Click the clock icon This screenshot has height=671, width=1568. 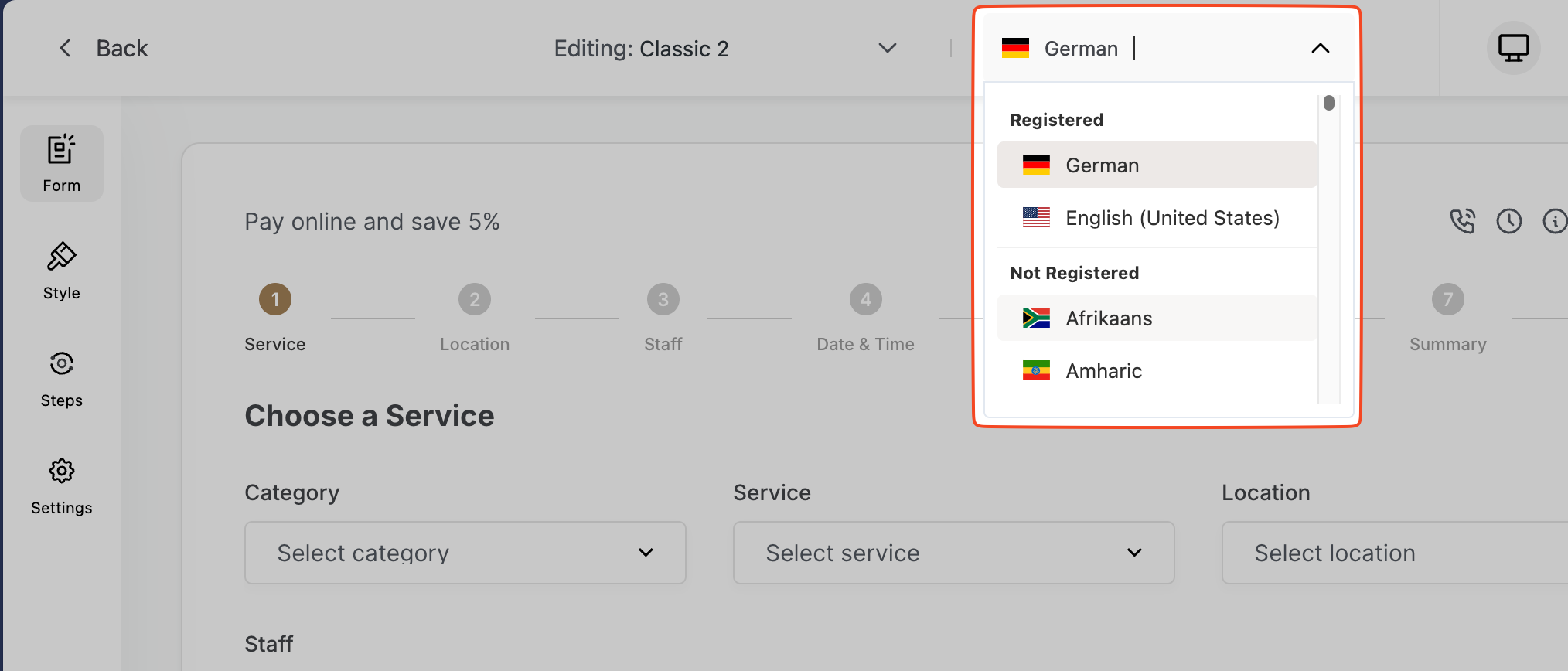1508,221
